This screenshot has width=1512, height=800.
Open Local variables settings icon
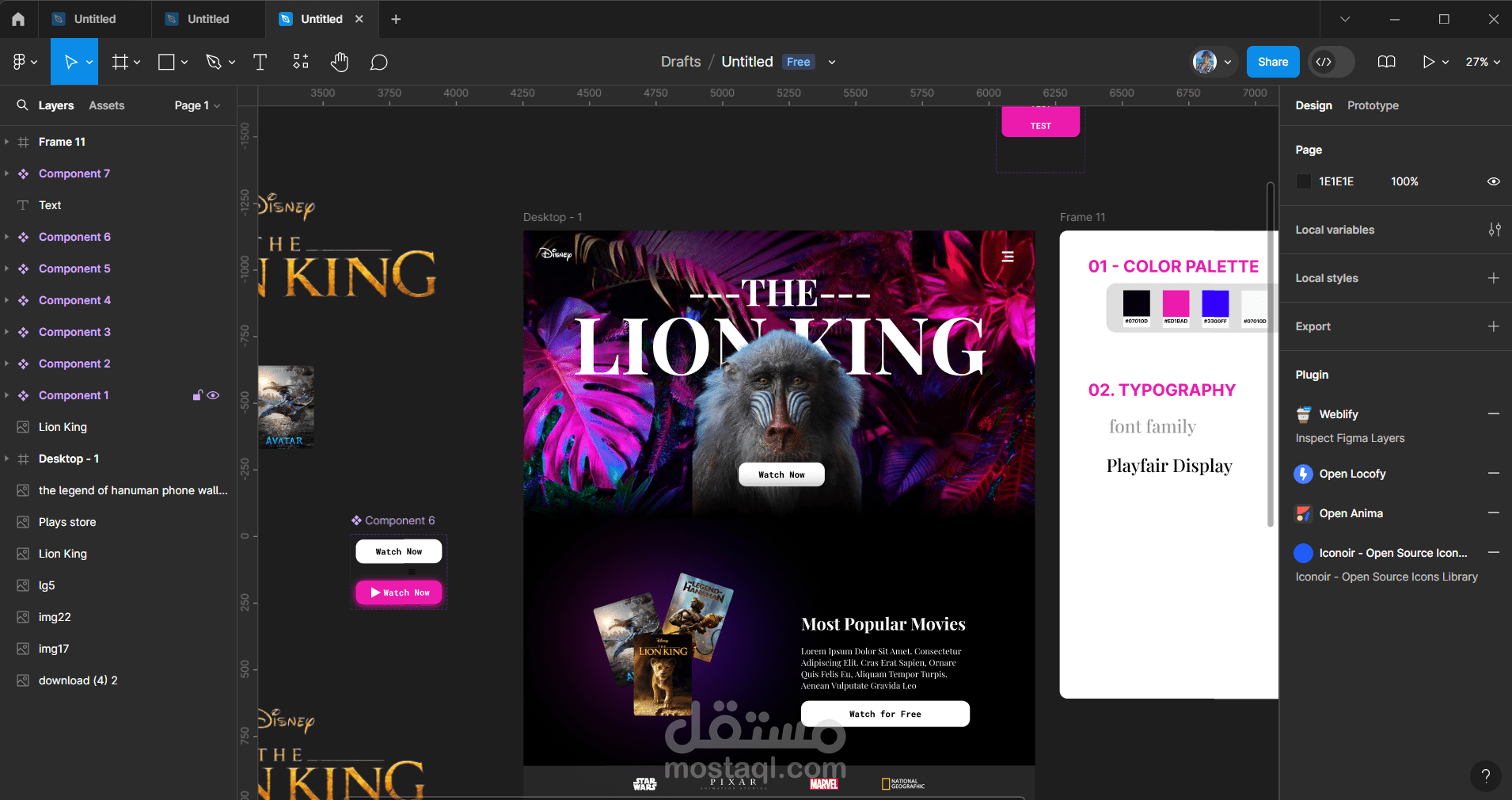point(1494,230)
